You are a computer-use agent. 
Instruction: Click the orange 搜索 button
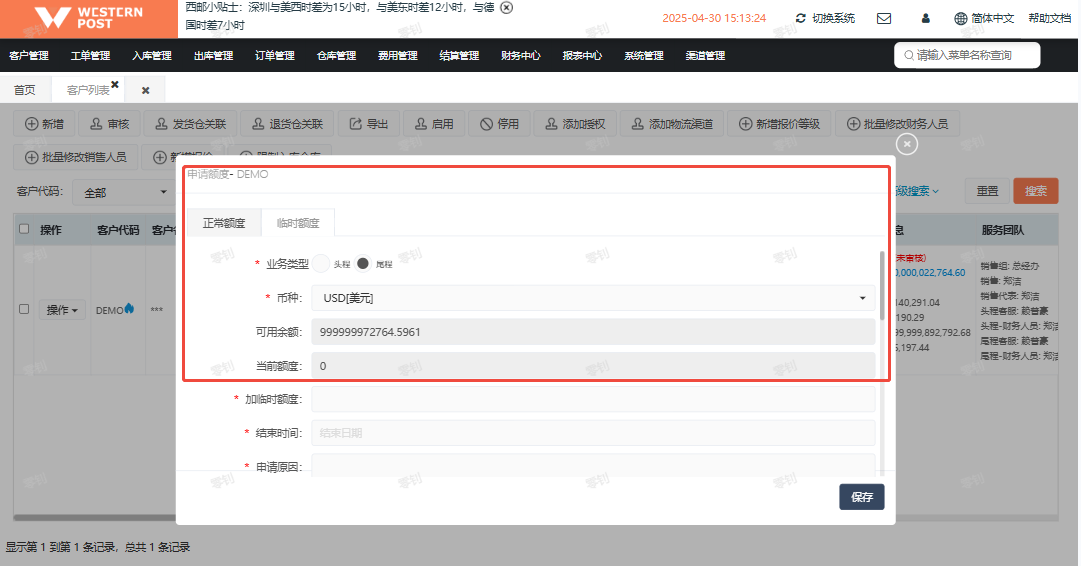click(x=1035, y=191)
